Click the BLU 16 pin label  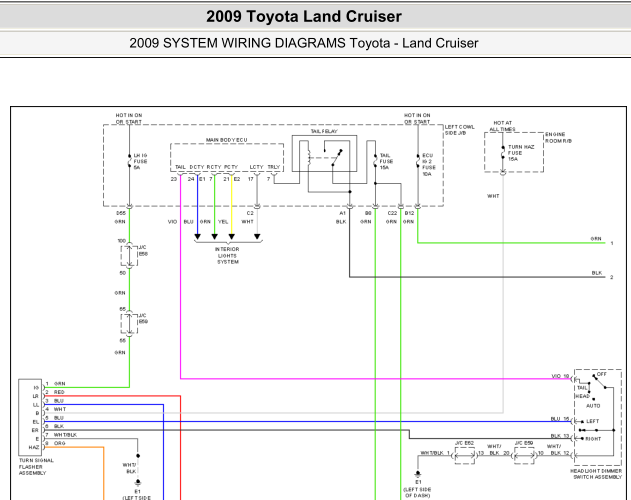coord(560,419)
